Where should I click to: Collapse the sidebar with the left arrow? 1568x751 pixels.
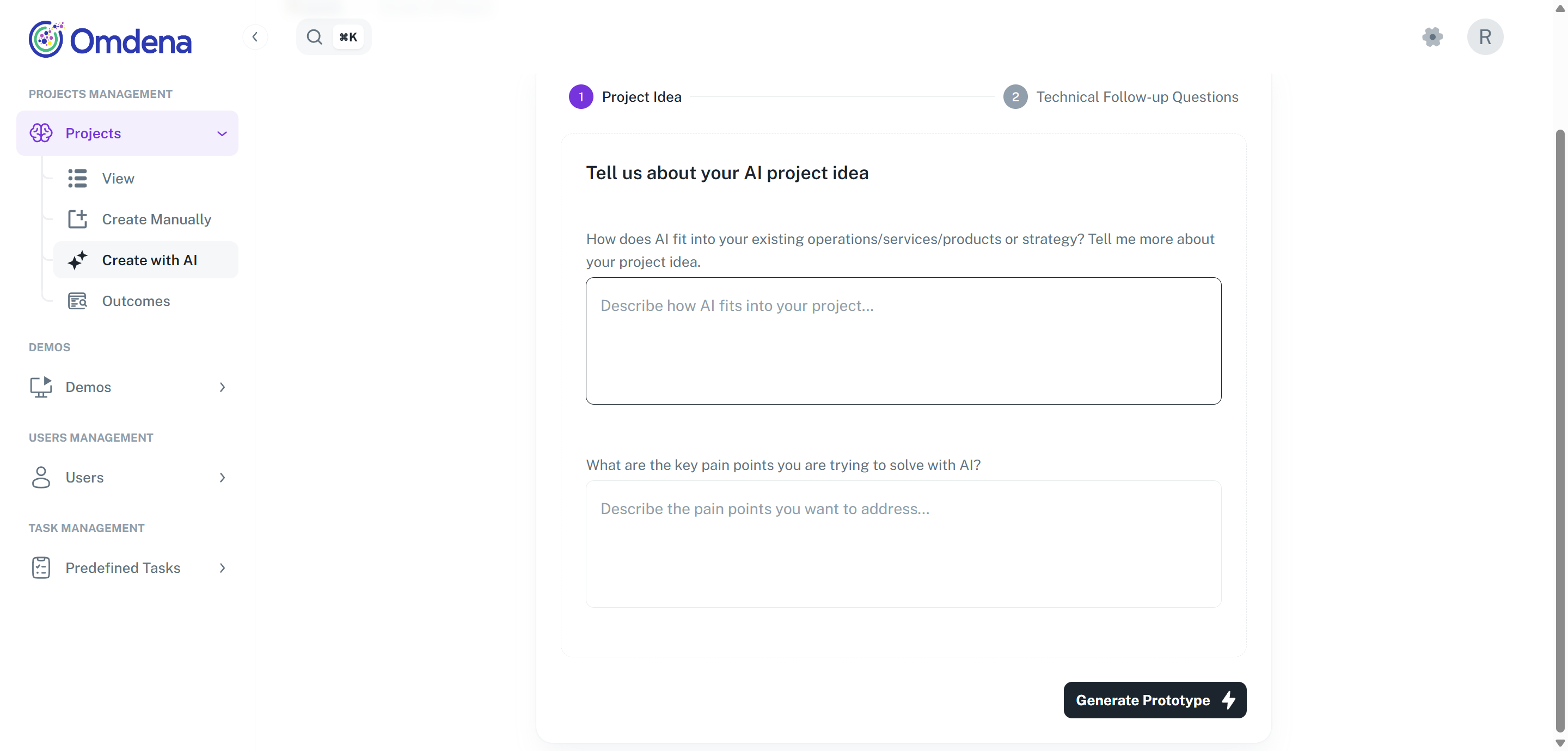255,36
